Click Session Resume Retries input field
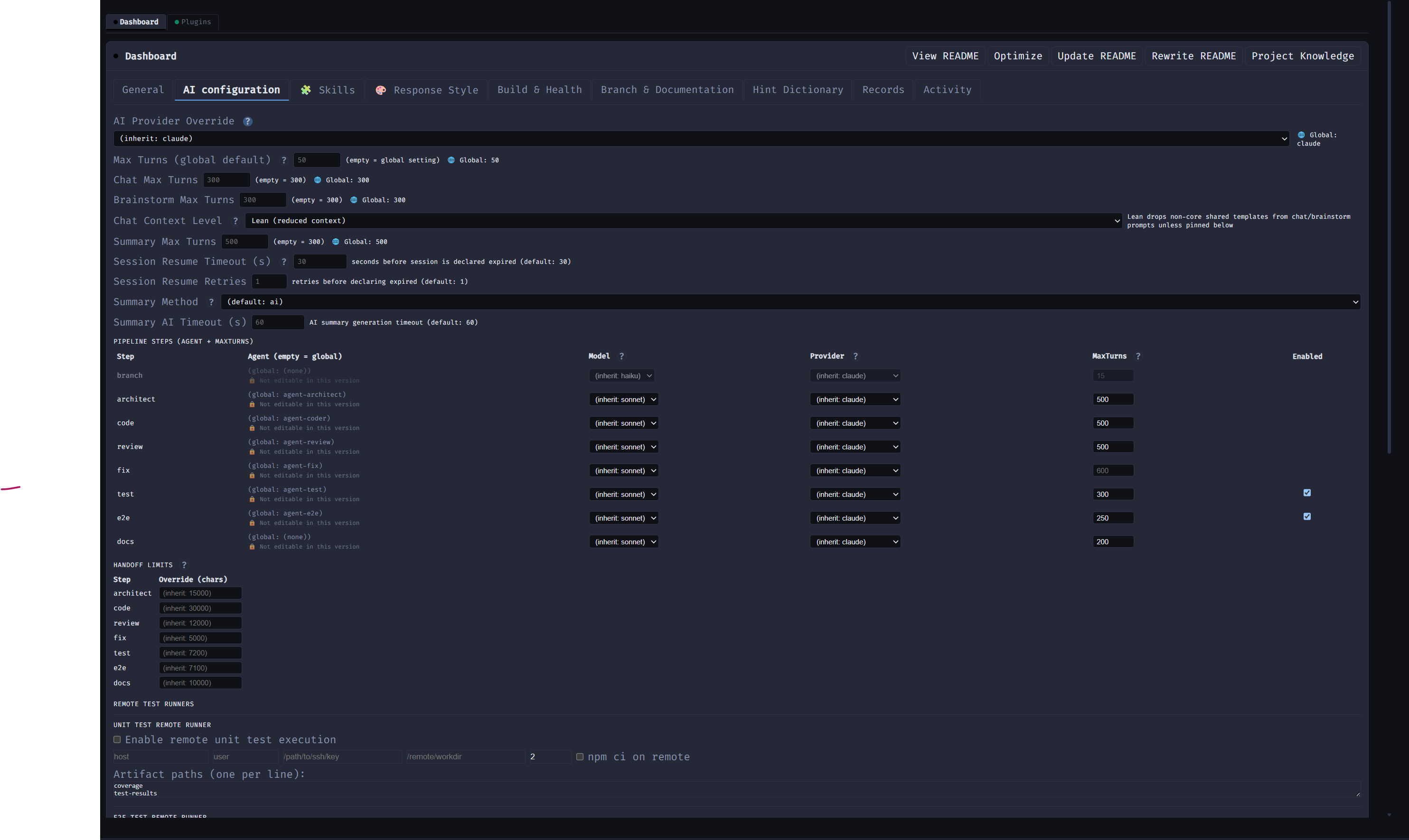Image resolution: width=1409 pixels, height=840 pixels. 269,281
